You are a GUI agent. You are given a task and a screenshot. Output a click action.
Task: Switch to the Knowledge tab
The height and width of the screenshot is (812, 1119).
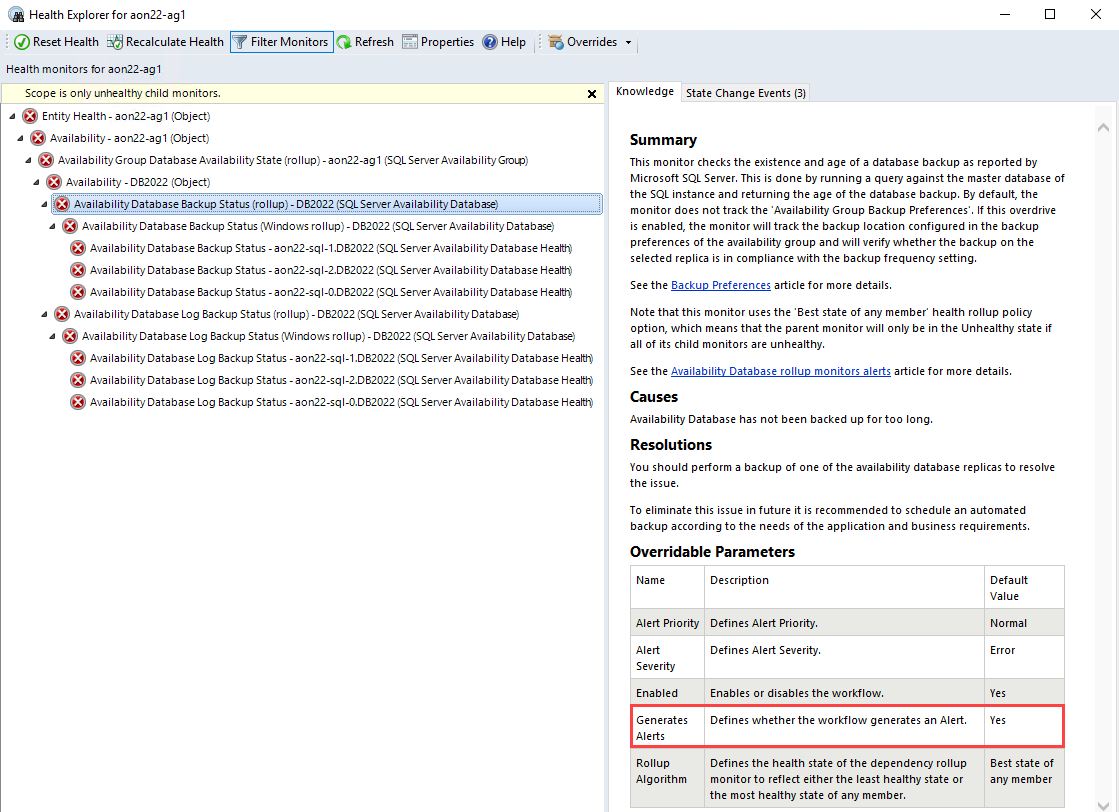tap(644, 91)
